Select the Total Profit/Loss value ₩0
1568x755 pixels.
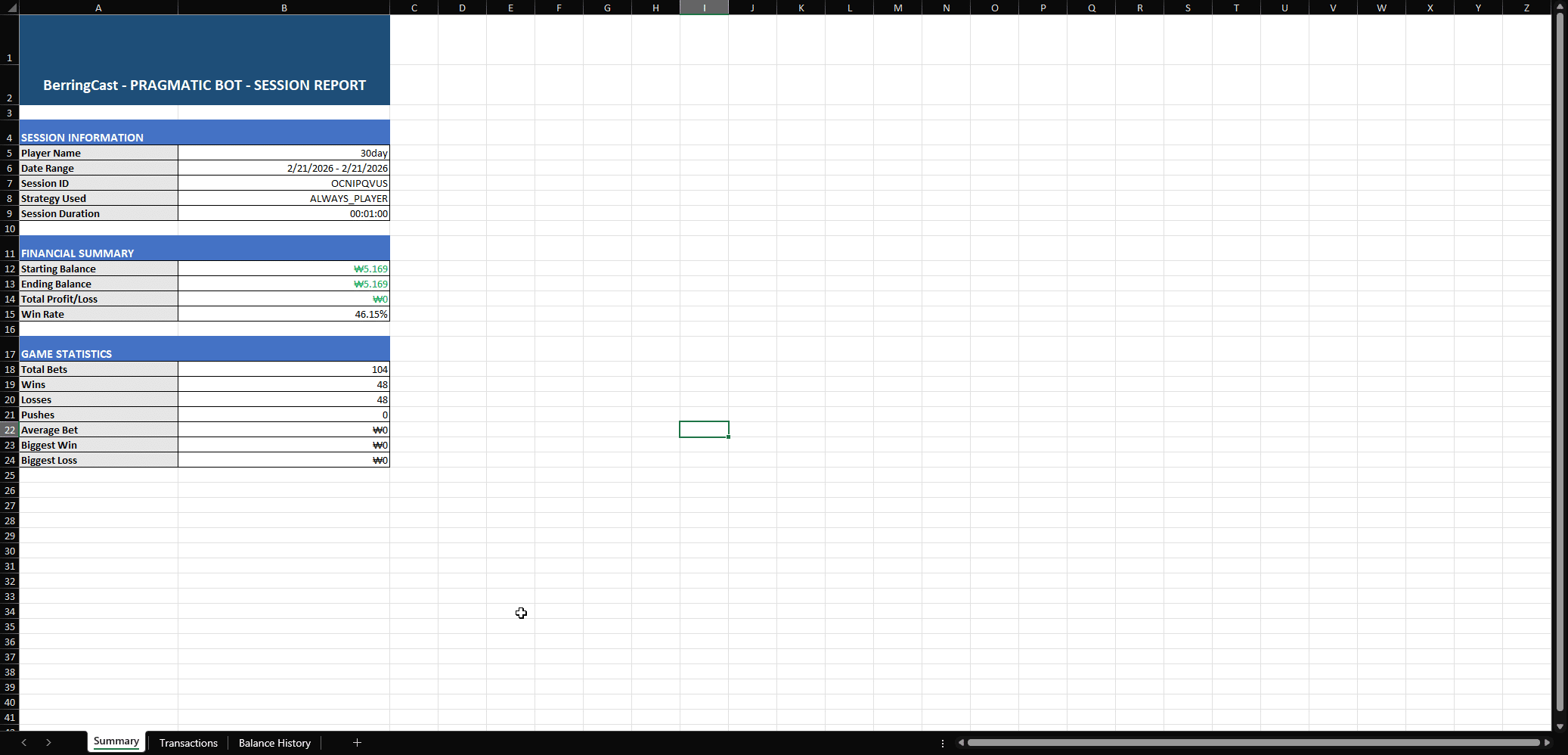284,299
